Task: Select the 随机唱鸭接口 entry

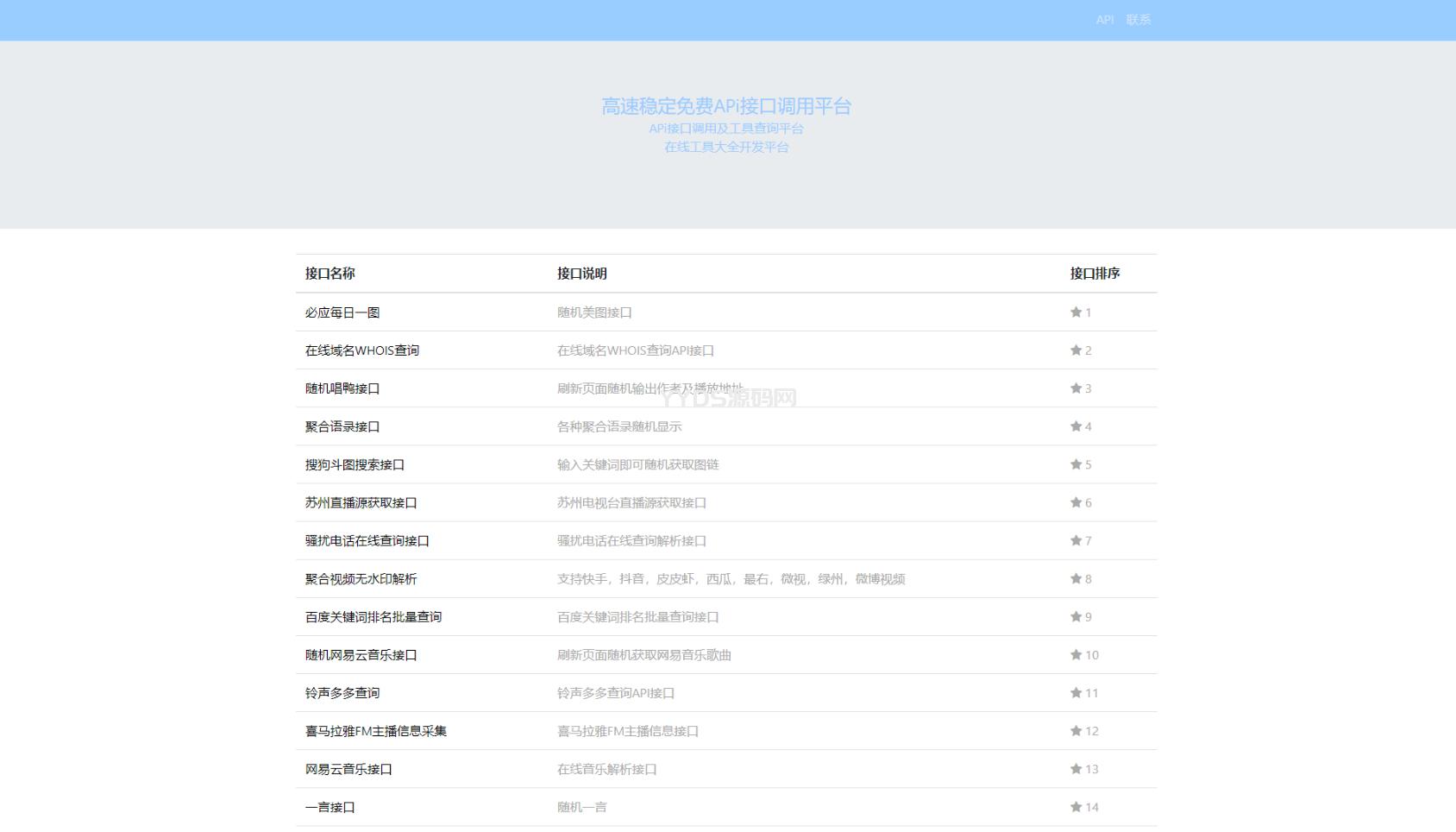Action: tap(342, 388)
